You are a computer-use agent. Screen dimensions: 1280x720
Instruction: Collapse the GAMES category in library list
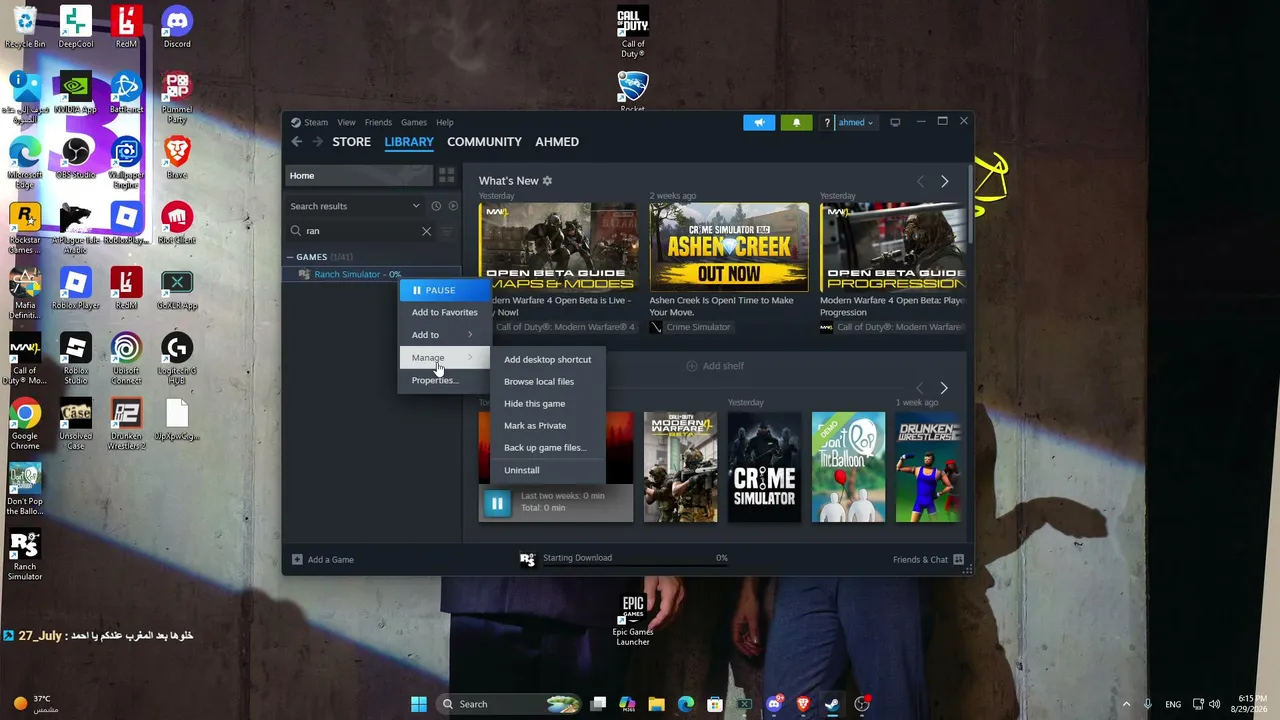coord(291,257)
